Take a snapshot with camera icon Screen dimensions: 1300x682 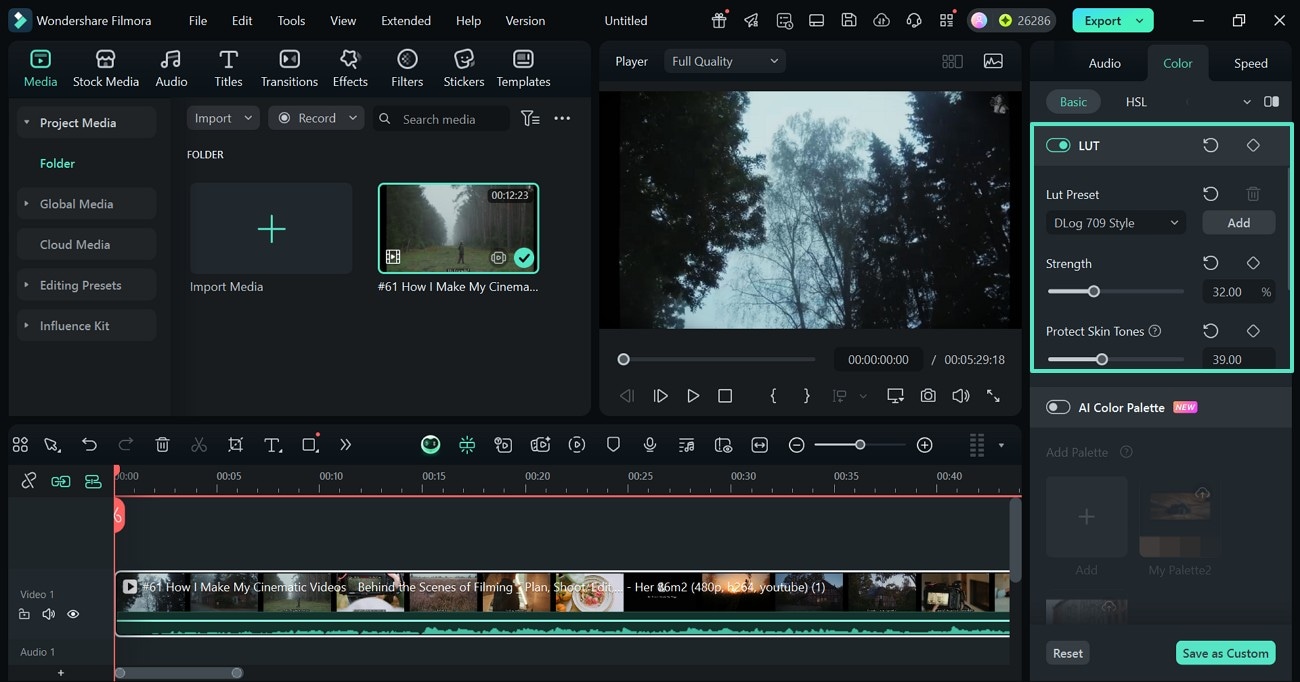[928, 396]
